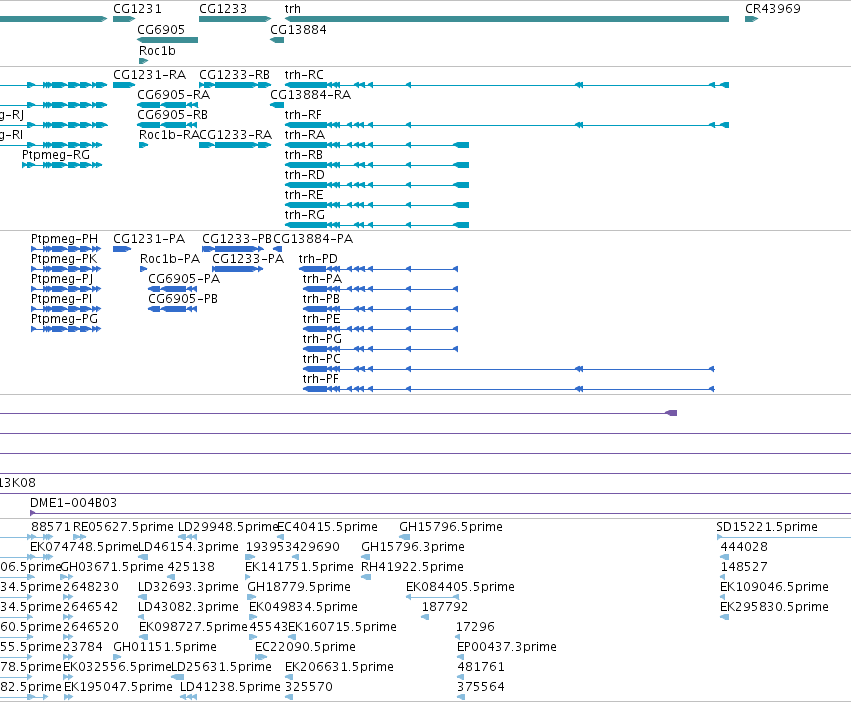
Task: Select transcript trh-RF
Action: click(507, 125)
